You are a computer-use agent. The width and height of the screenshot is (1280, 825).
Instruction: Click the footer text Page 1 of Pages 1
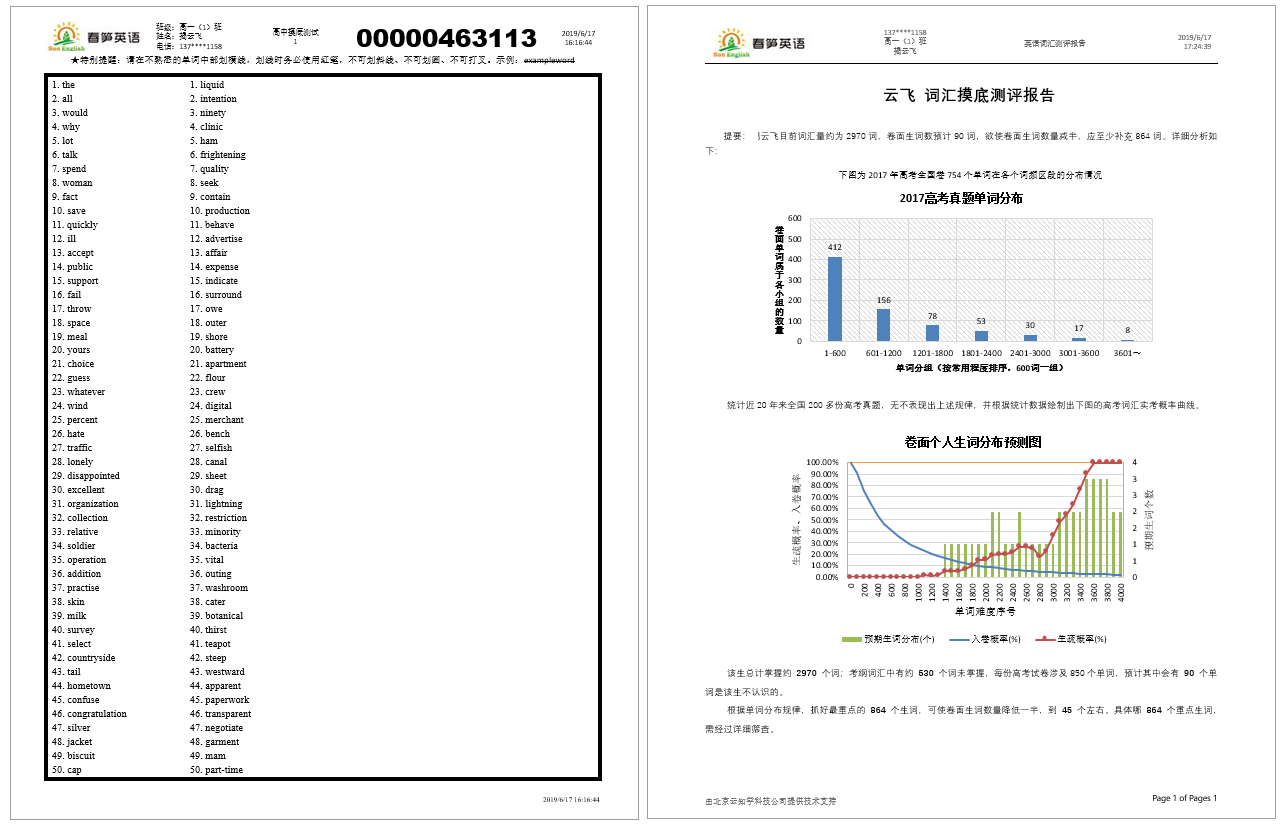1184,798
